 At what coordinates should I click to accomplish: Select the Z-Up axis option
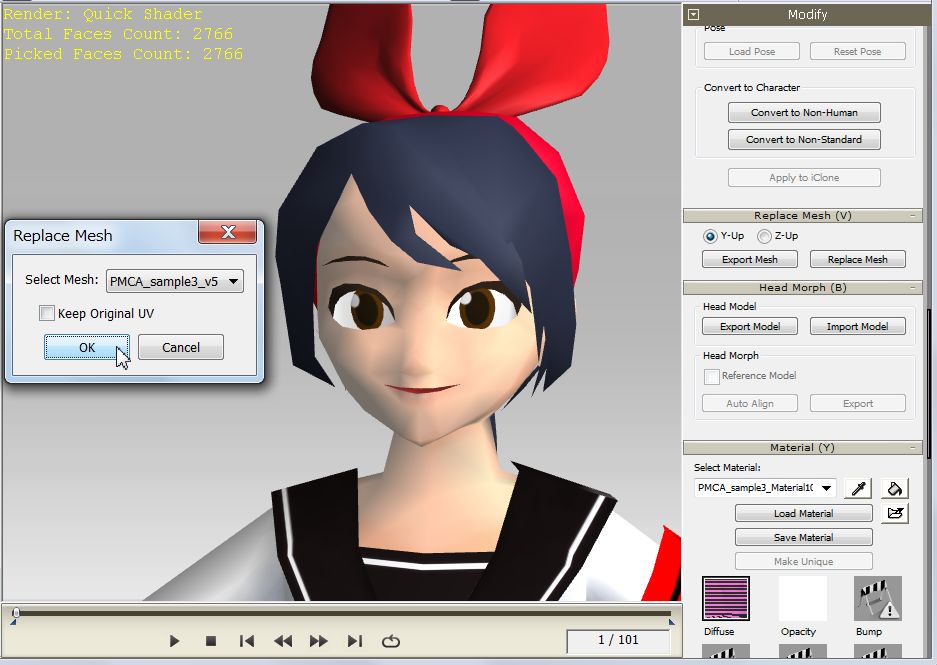(x=764, y=236)
